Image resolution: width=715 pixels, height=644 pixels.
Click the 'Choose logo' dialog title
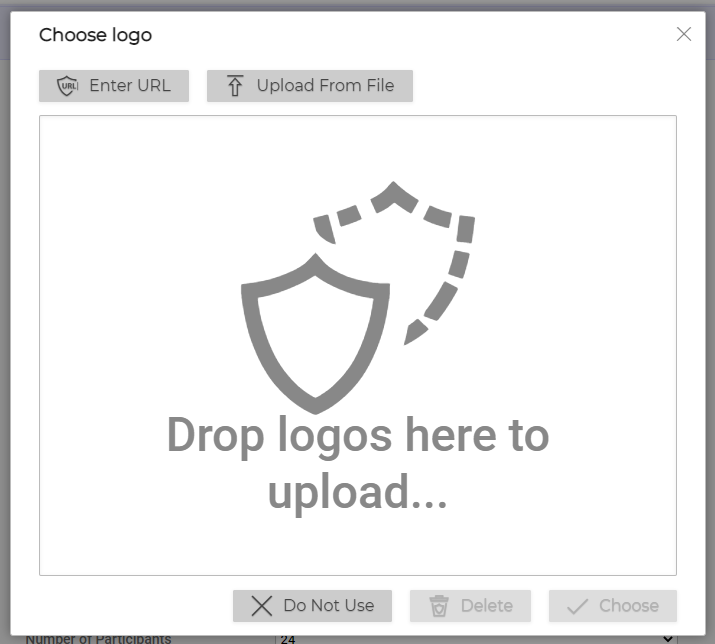pyautogui.click(x=95, y=35)
